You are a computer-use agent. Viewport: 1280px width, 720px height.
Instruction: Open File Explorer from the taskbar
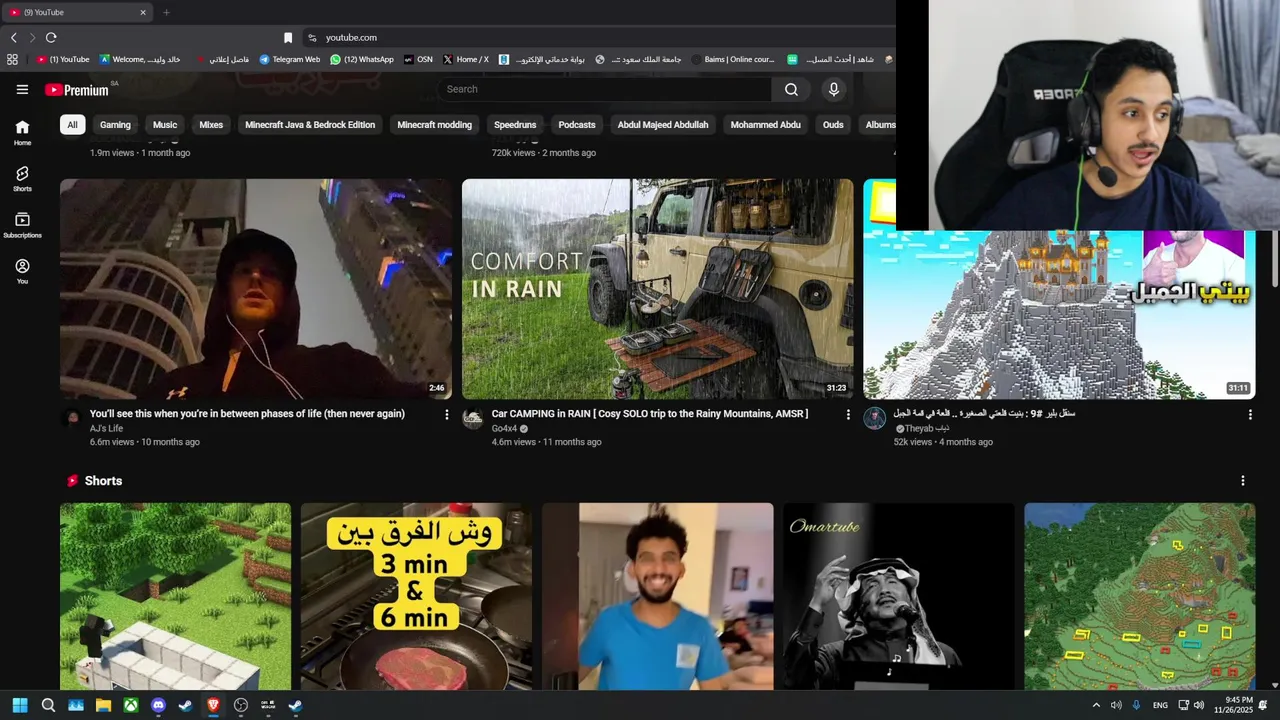click(x=103, y=705)
